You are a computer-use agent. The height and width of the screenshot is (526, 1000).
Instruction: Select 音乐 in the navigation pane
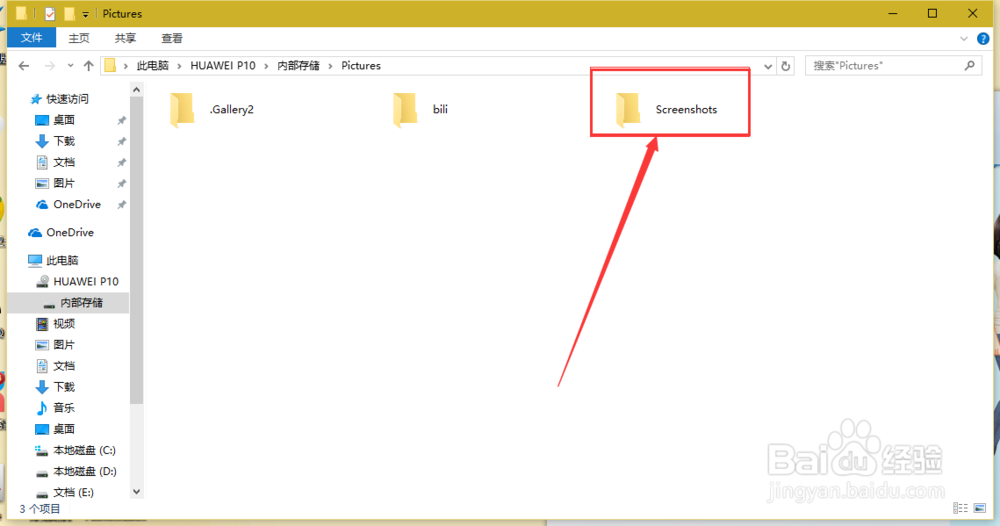pyautogui.click(x=64, y=407)
